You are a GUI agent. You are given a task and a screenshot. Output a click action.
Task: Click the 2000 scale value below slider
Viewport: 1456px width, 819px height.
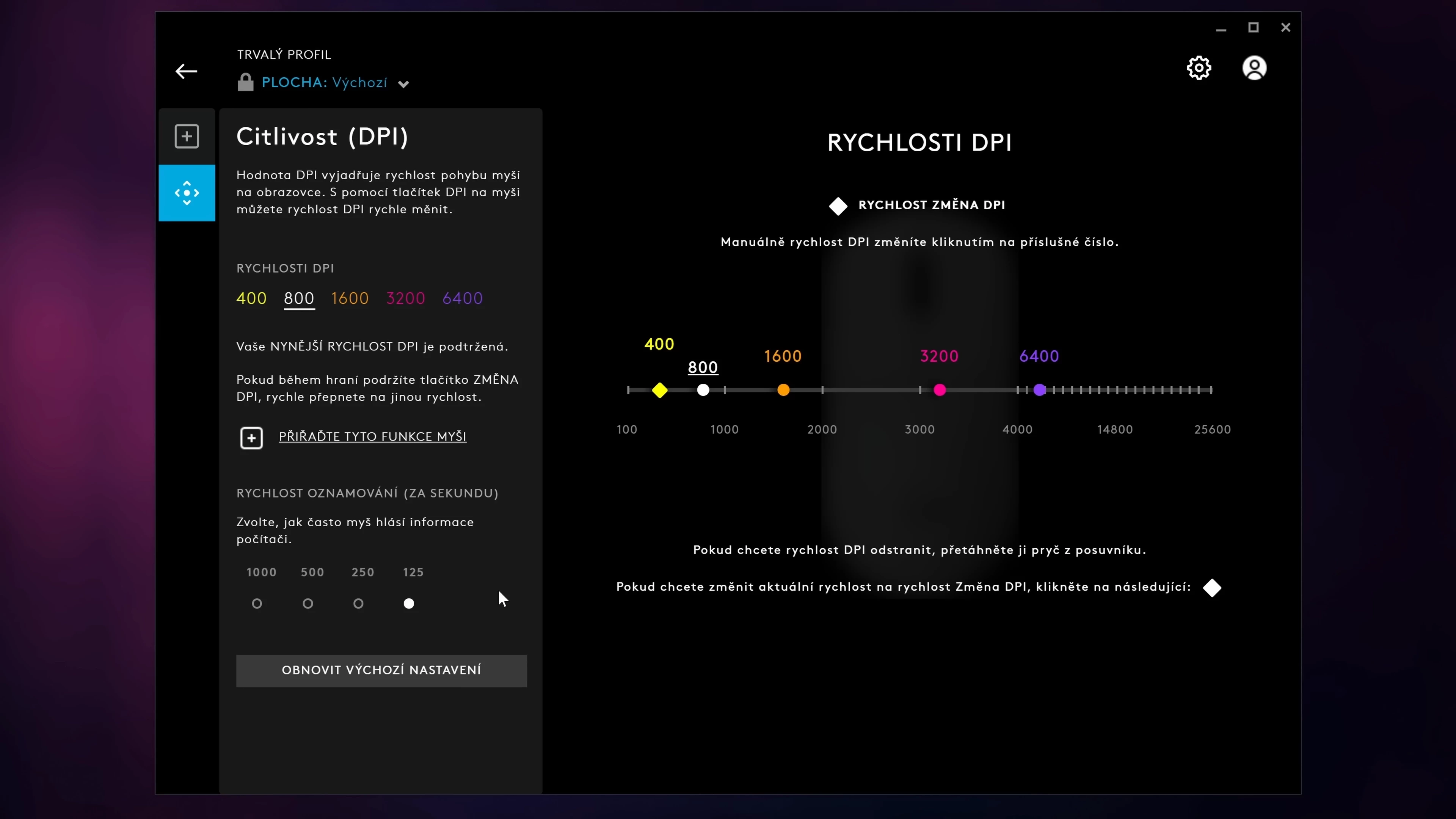pyautogui.click(x=822, y=430)
